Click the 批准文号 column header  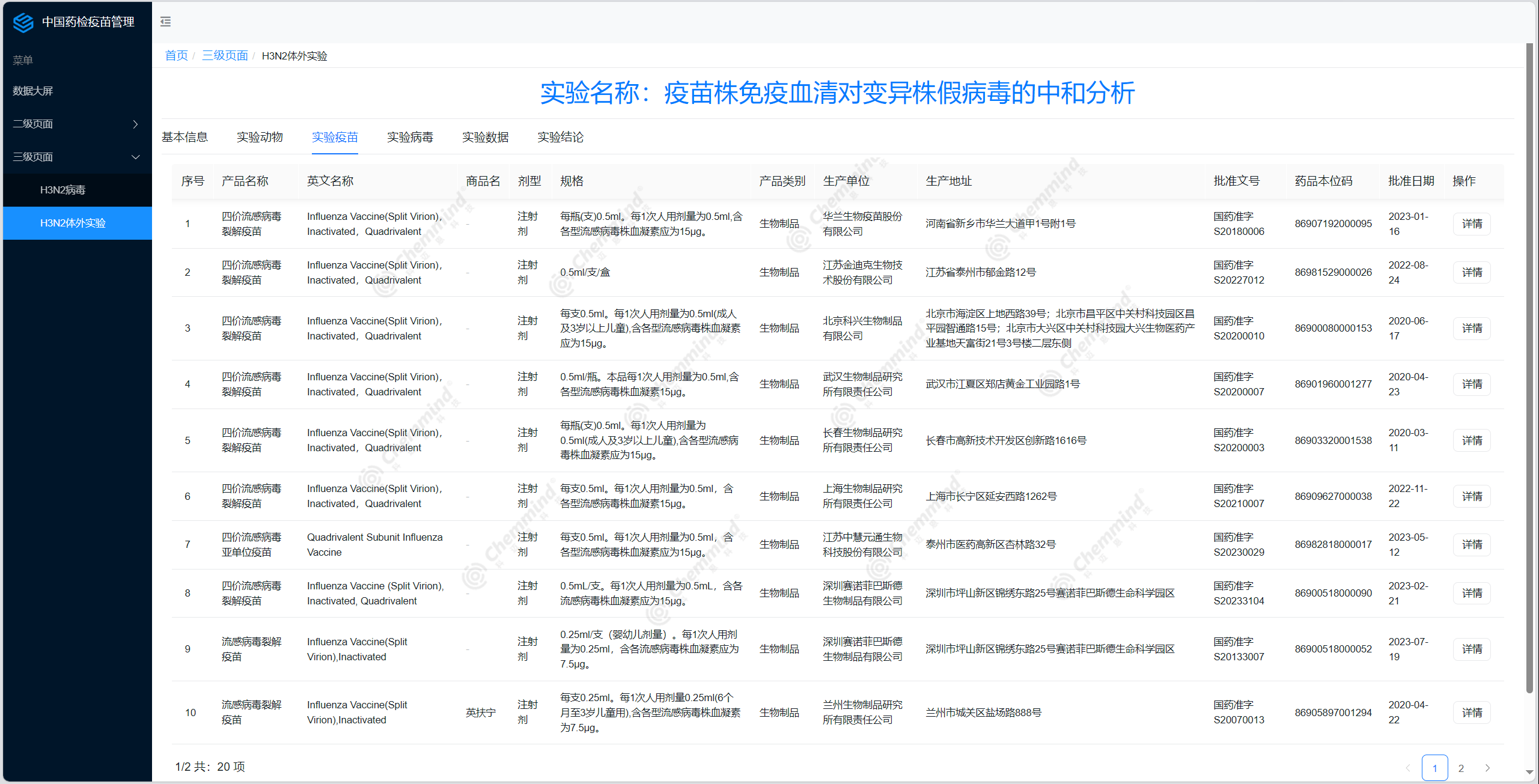1236,181
